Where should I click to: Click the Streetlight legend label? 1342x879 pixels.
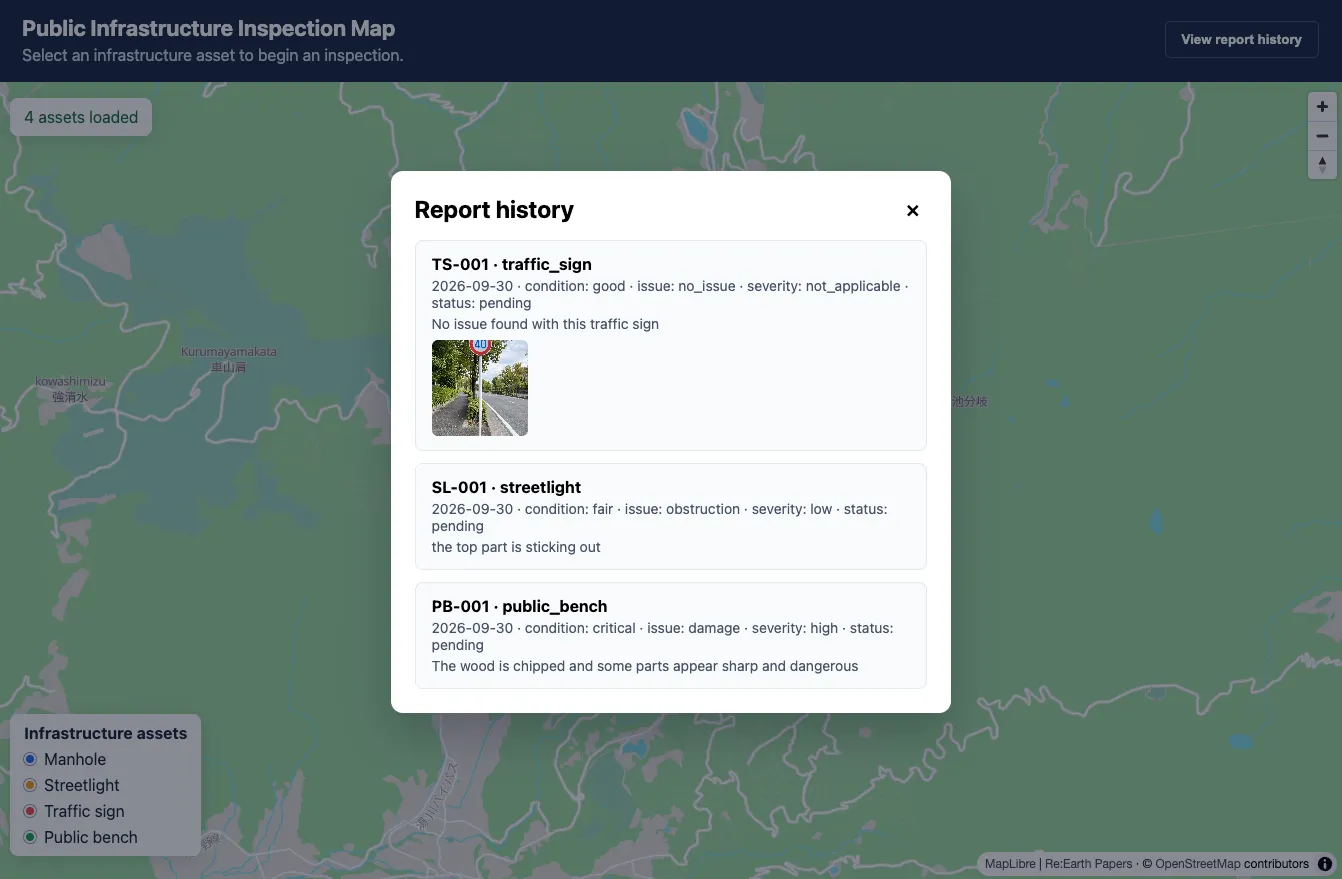tap(82, 785)
